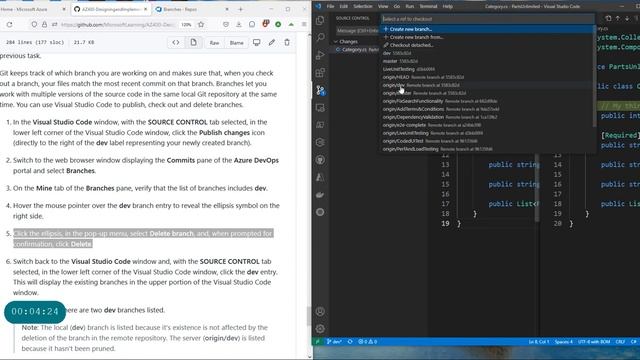The height and width of the screenshot is (360, 640).
Task: Choose 'Create new branch...' option
Action: (487, 29)
